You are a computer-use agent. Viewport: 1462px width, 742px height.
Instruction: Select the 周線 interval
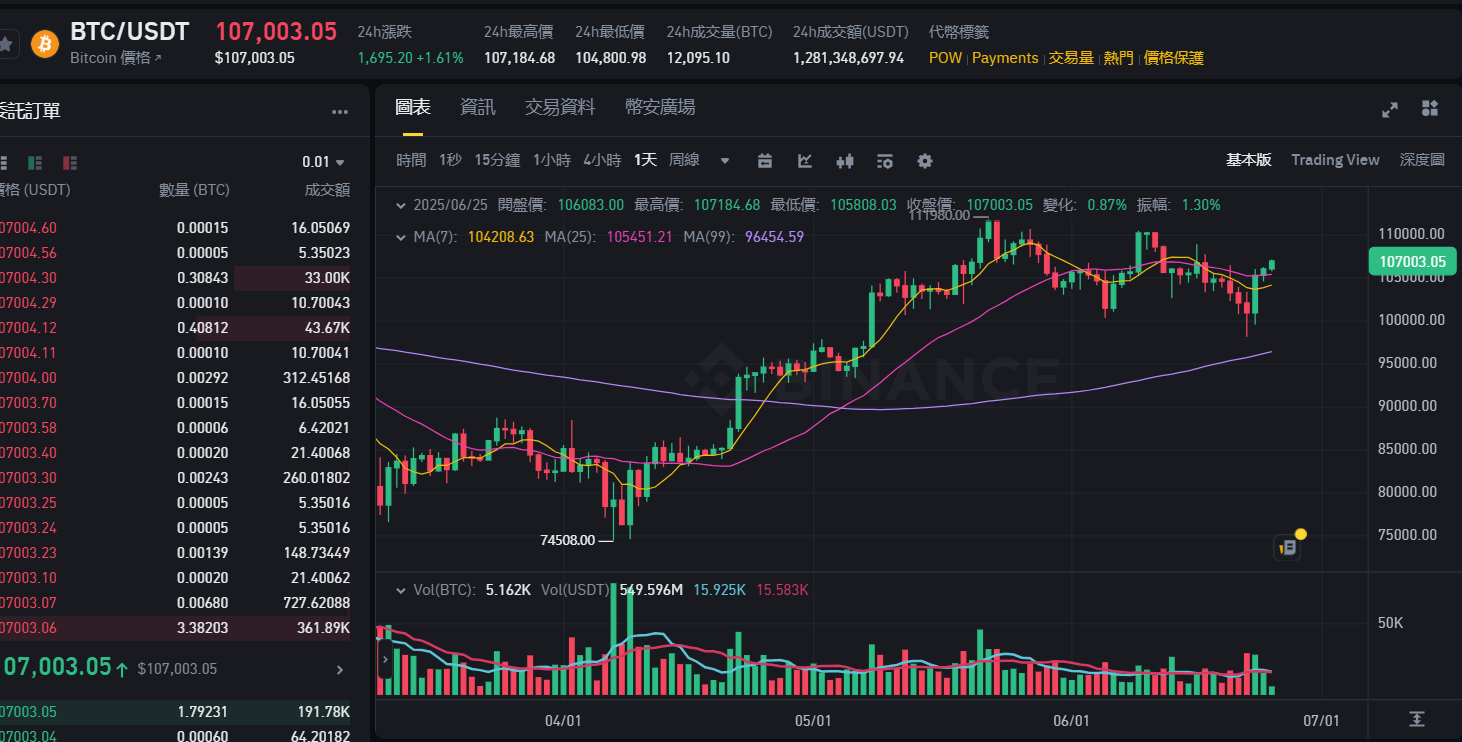click(x=684, y=160)
